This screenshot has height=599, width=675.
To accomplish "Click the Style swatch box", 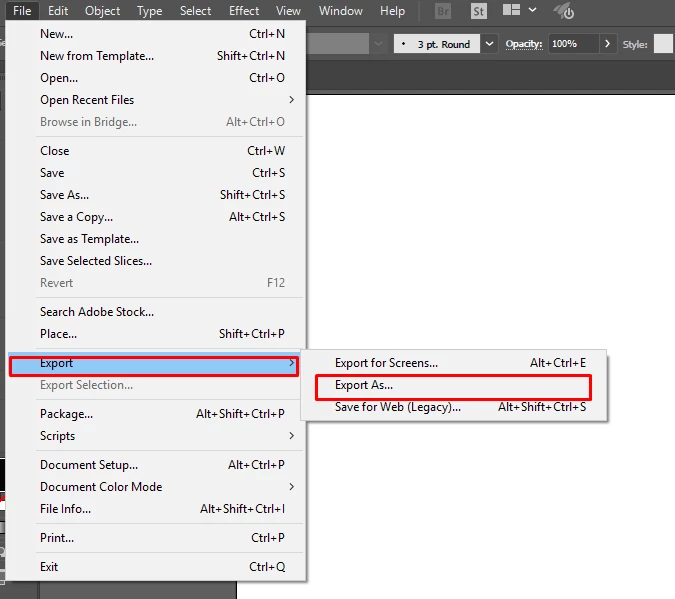I will point(663,44).
